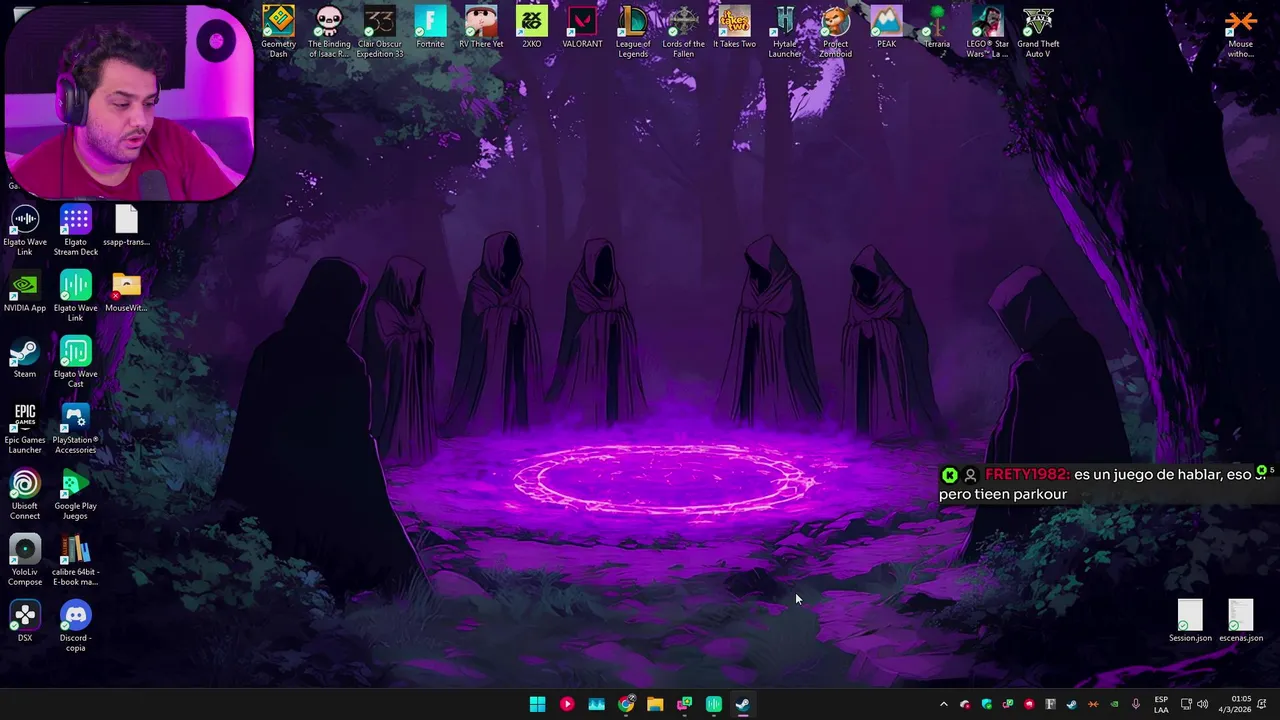Open the Project Zomboid shortcut

click(x=836, y=31)
